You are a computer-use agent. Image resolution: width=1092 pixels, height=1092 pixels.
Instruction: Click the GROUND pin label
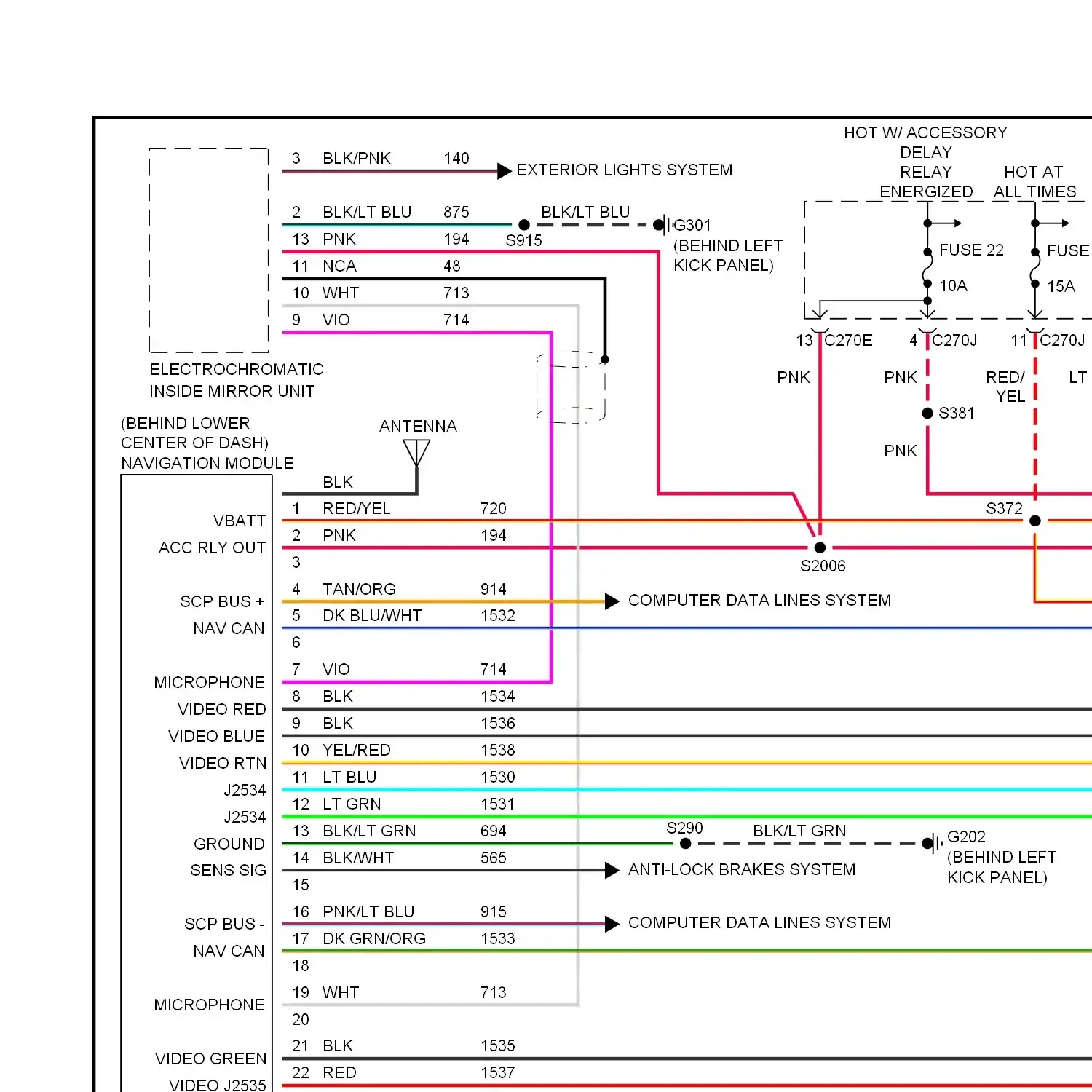tap(229, 844)
